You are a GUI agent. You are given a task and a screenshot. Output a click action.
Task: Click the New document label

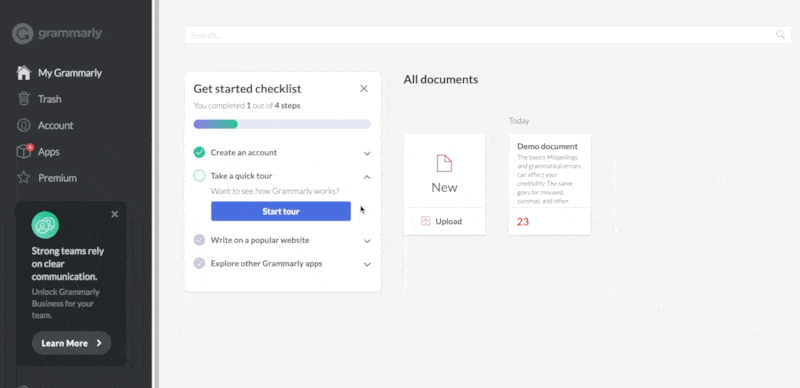pyautogui.click(x=444, y=187)
